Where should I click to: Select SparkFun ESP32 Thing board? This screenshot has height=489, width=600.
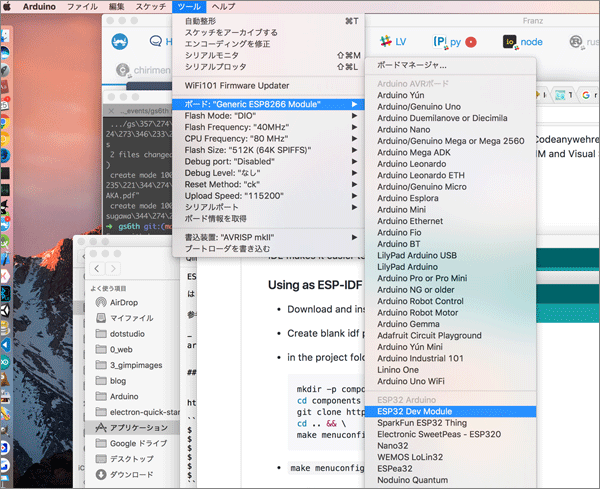pyautogui.click(x=450, y=423)
